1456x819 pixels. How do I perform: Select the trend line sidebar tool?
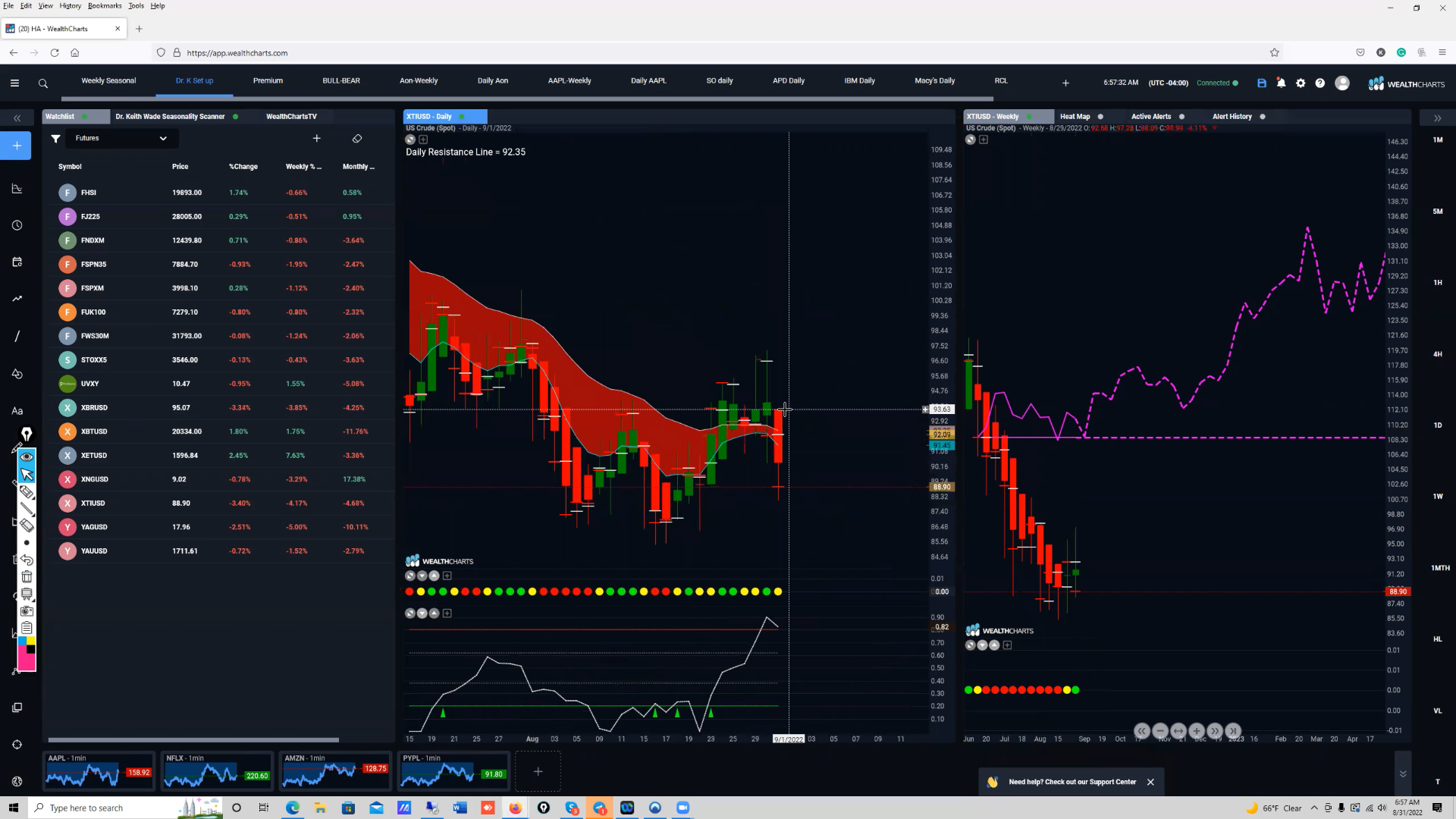(17, 336)
